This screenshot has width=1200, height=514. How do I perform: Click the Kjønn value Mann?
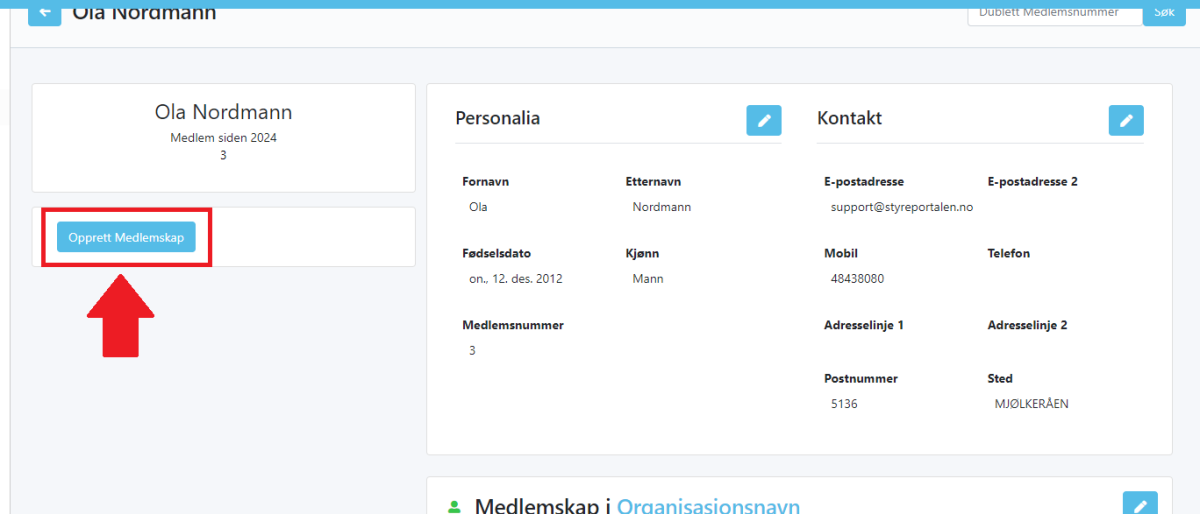(x=648, y=279)
